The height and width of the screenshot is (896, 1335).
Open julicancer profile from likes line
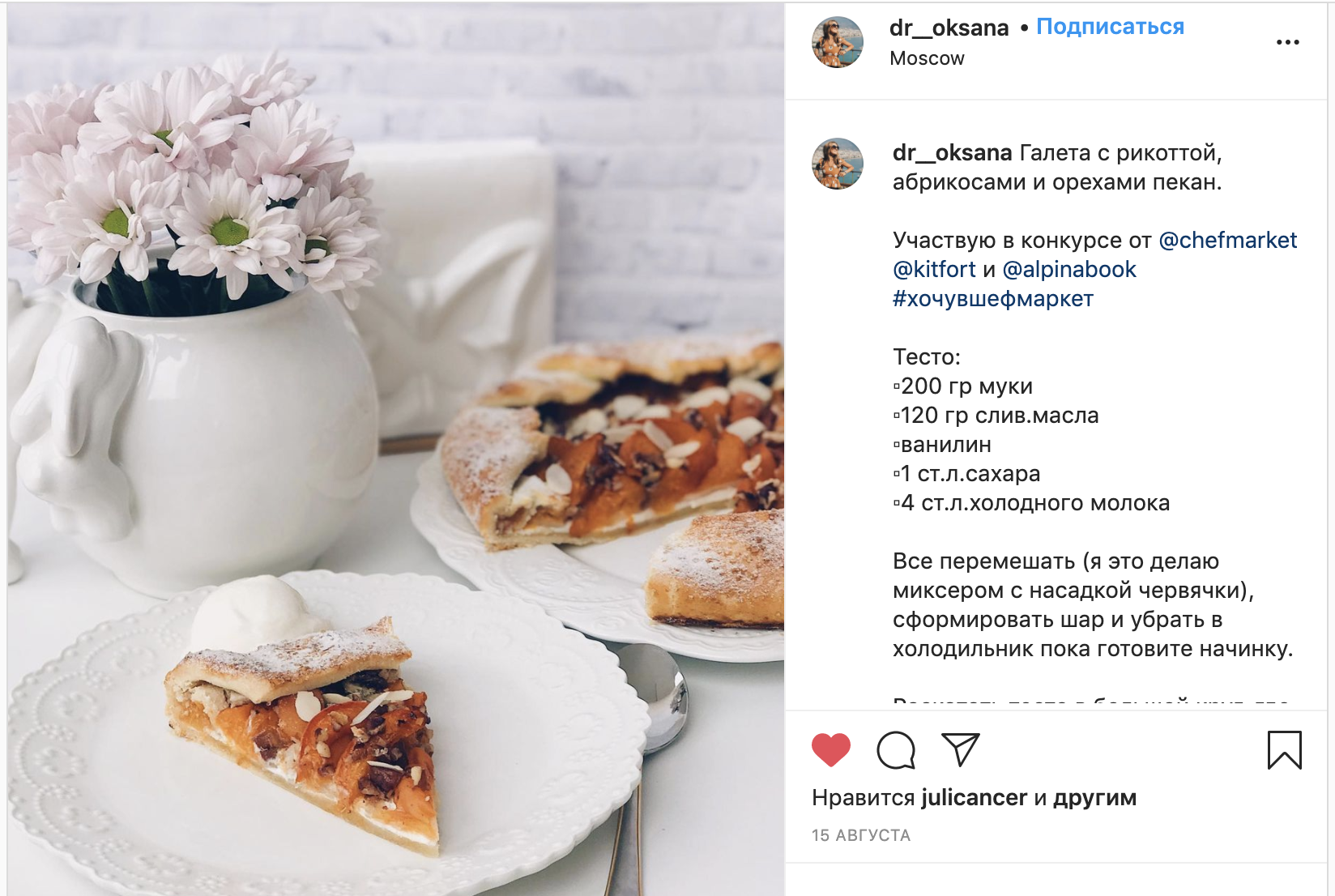coord(974,798)
